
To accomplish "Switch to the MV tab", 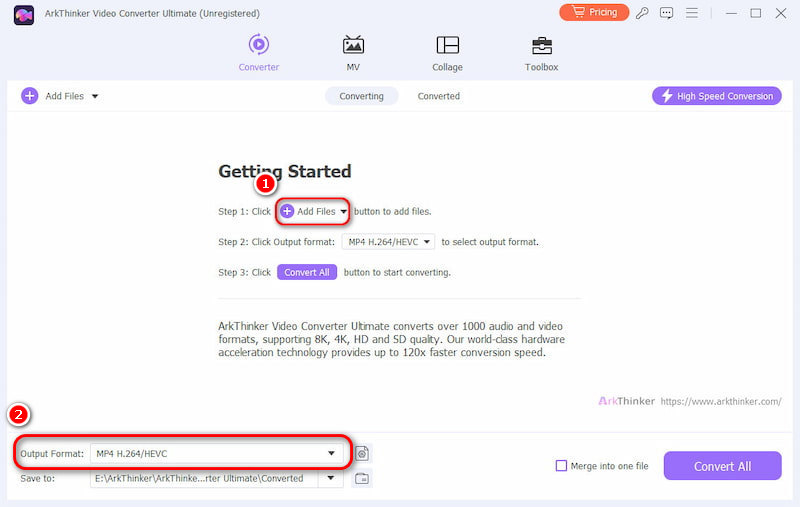I will [353, 53].
